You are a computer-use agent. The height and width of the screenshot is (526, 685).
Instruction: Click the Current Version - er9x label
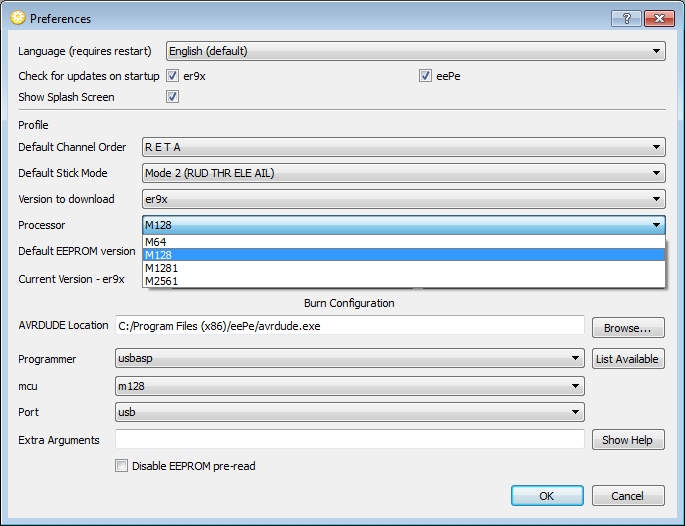tap(71, 279)
